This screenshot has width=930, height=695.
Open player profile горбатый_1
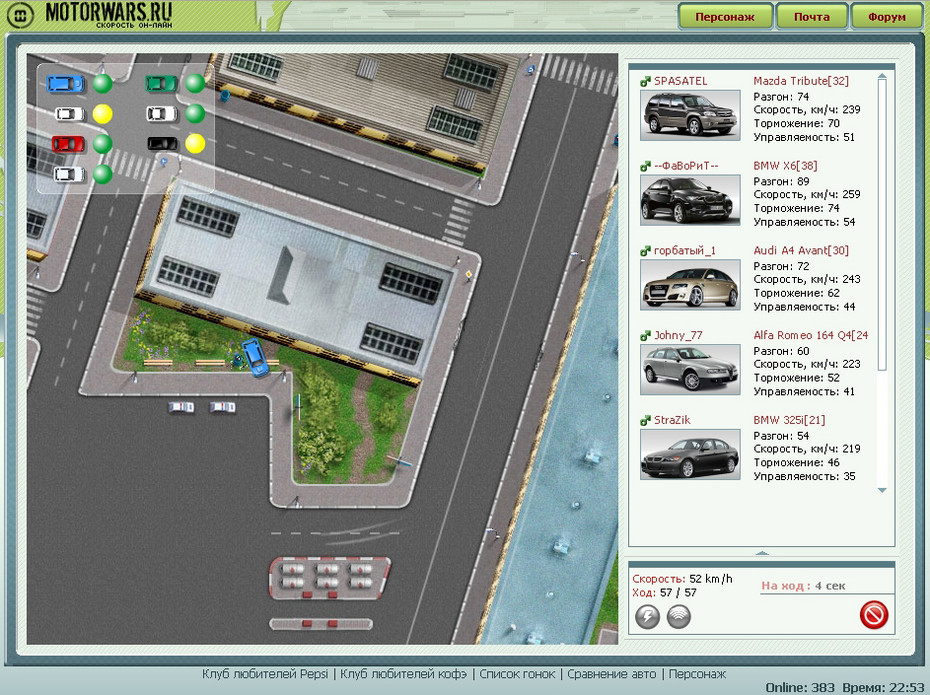684,251
